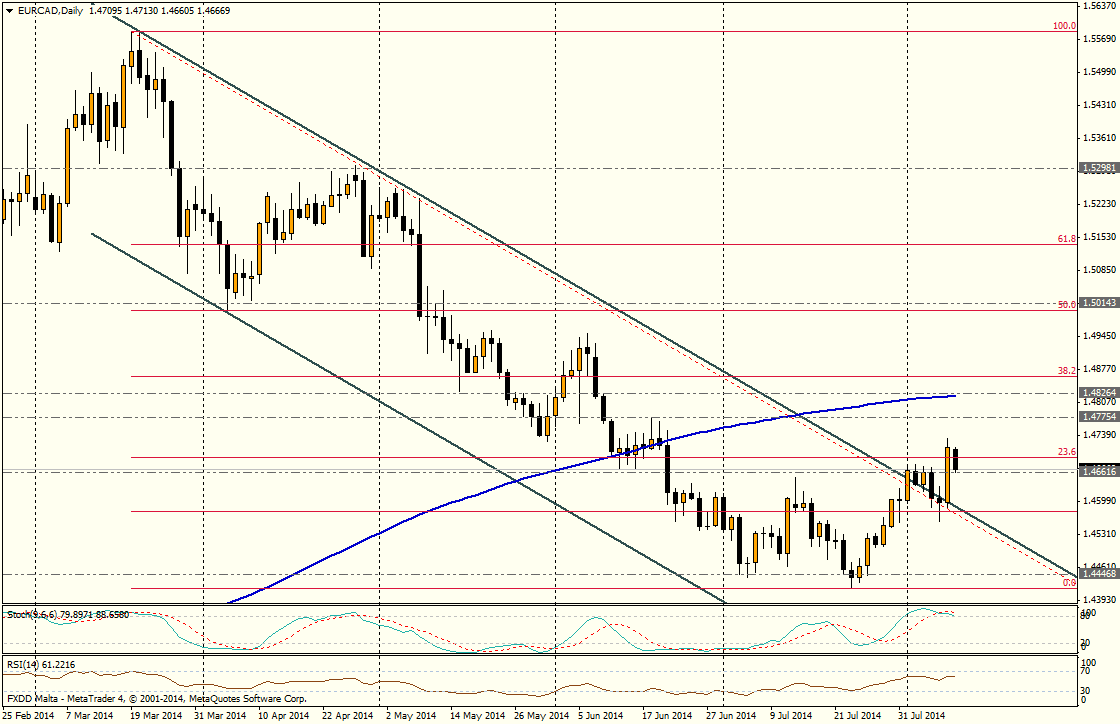Click the Fibonacci 0.0 level label
Viewport: 1120px width, 724px height.
[1068, 582]
